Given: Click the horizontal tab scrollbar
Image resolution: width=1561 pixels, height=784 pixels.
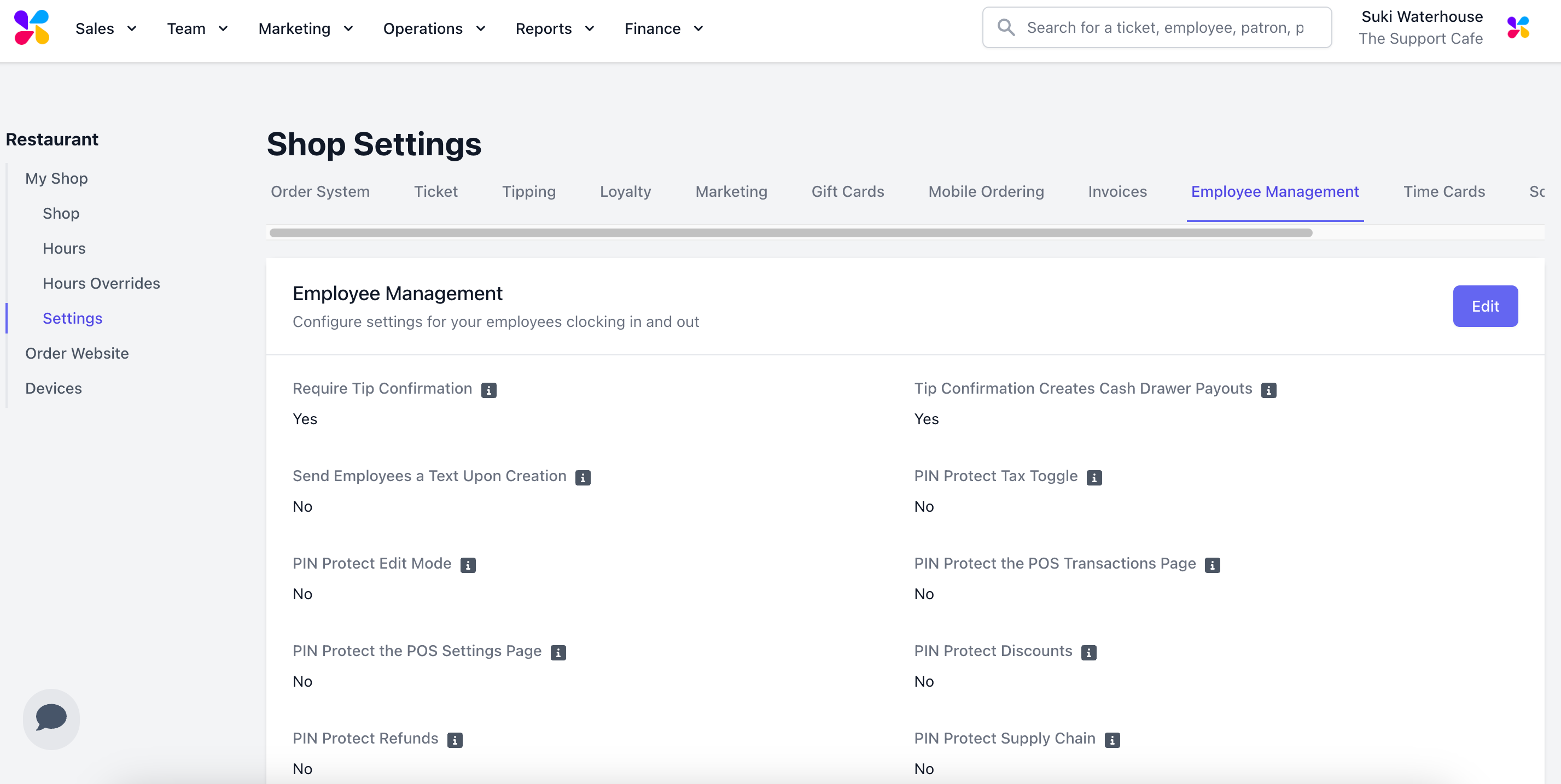Looking at the screenshot, I should (x=790, y=233).
